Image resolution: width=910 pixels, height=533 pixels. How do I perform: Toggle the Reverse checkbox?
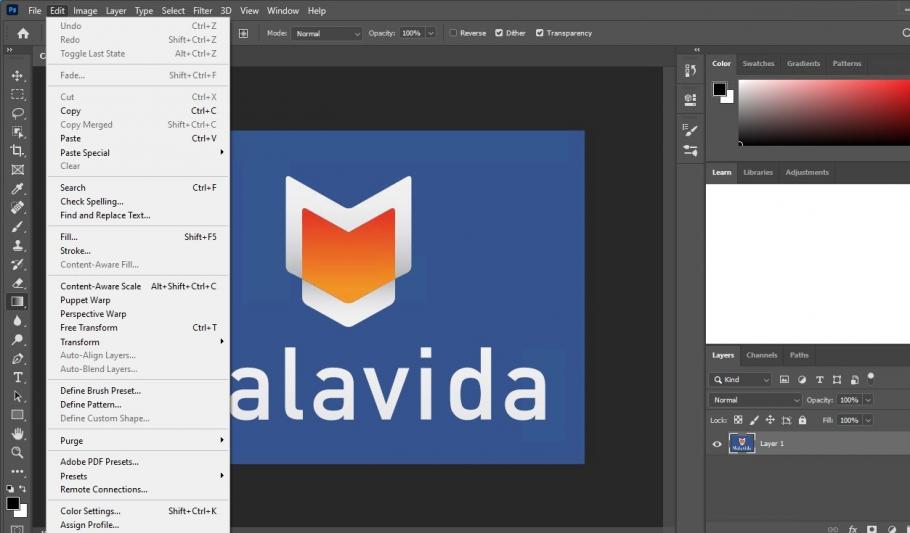click(x=453, y=33)
